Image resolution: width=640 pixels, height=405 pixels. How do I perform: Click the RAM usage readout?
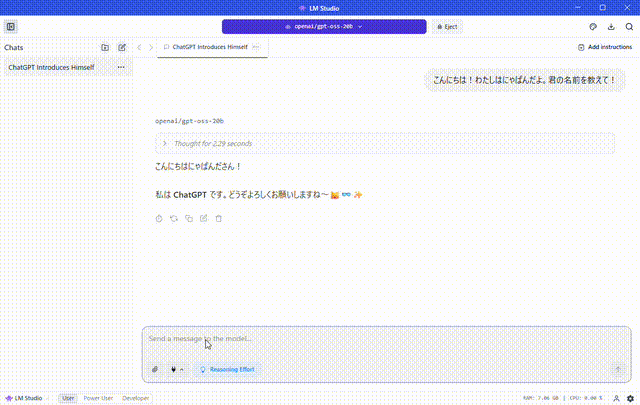(540, 398)
